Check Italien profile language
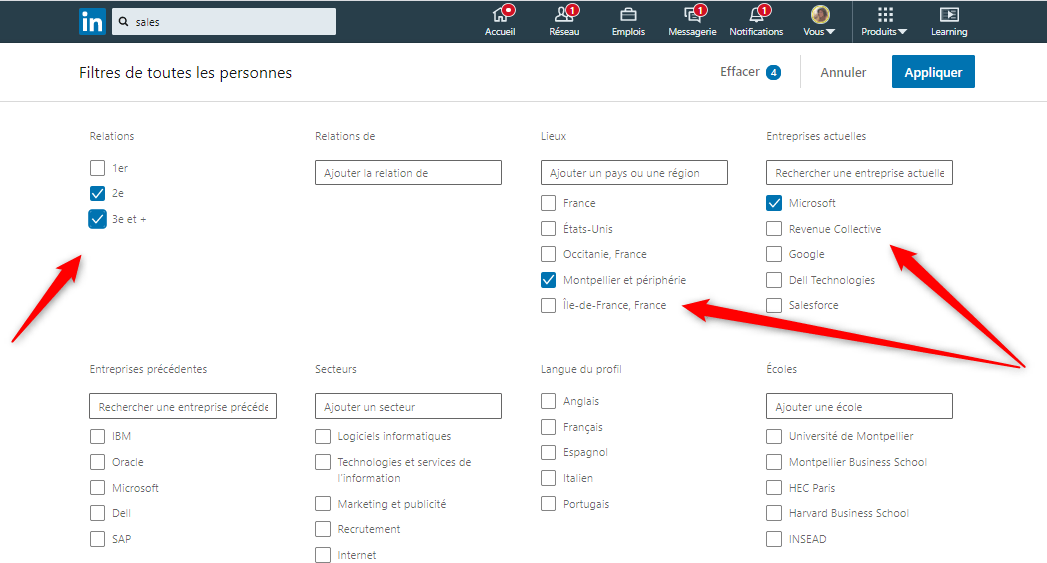The width and height of the screenshot is (1047, 563). (548, 478)
